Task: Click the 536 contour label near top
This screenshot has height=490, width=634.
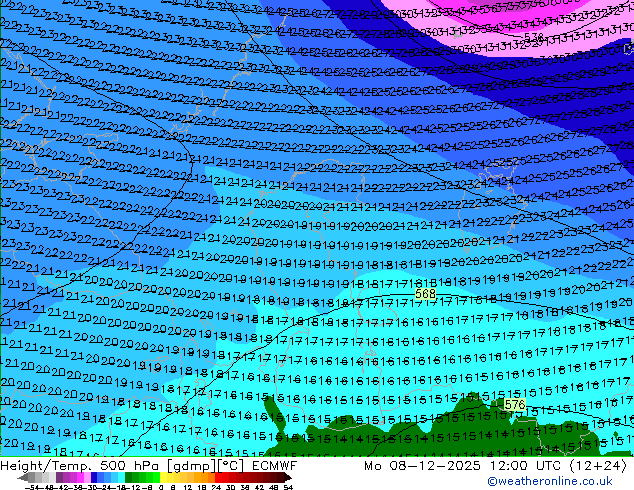Action: 534,37
